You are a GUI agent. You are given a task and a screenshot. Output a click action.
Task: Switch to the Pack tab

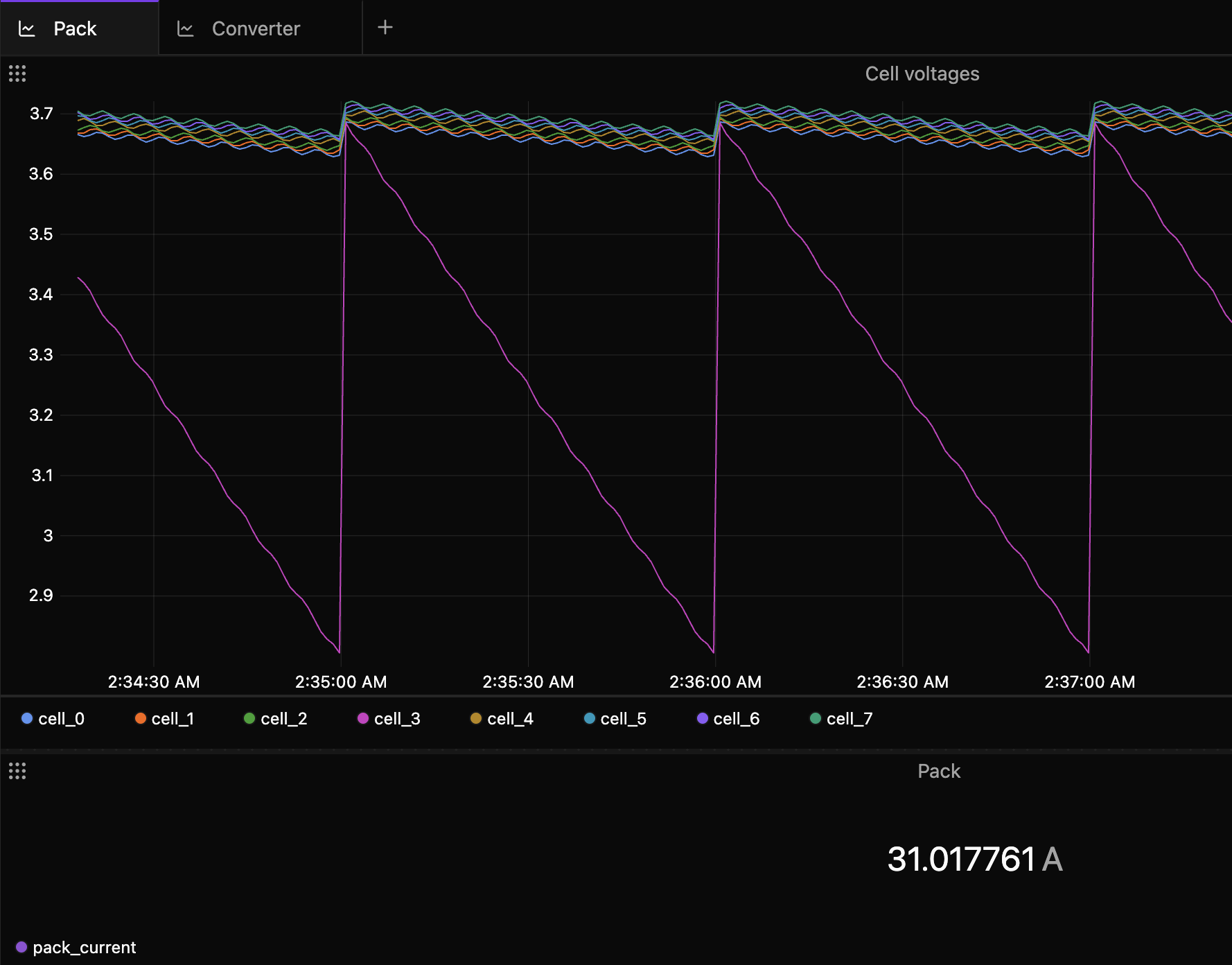point(79,28)
